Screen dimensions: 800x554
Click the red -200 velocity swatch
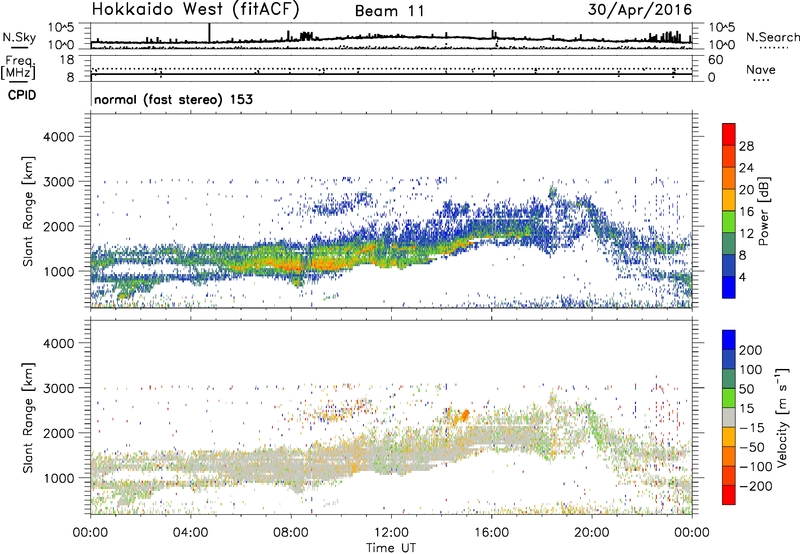(x=729, y=495)
